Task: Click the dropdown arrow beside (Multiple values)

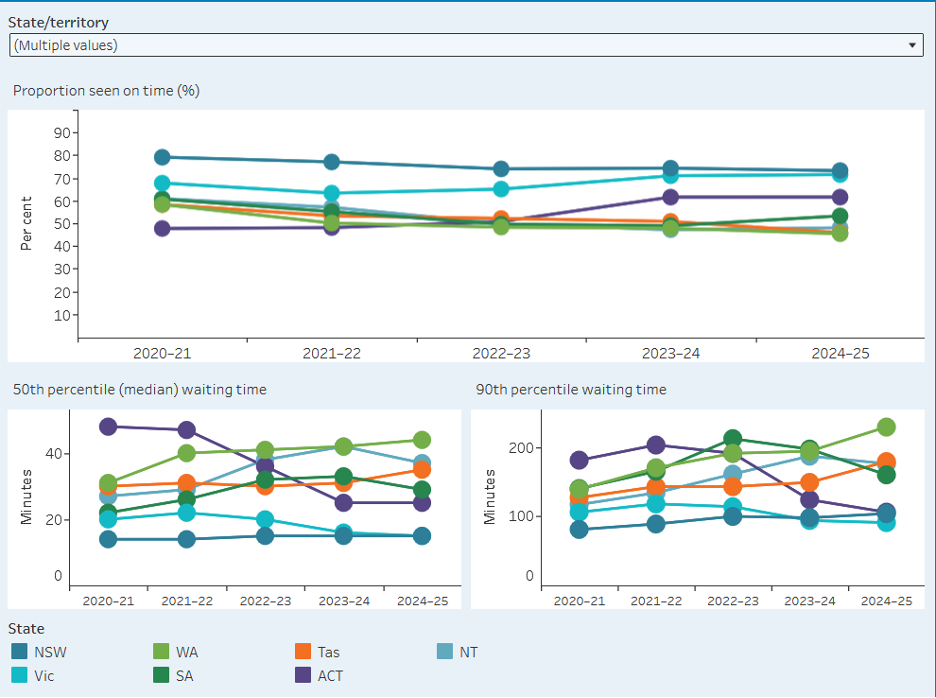Action: click(x=911, y=45)
